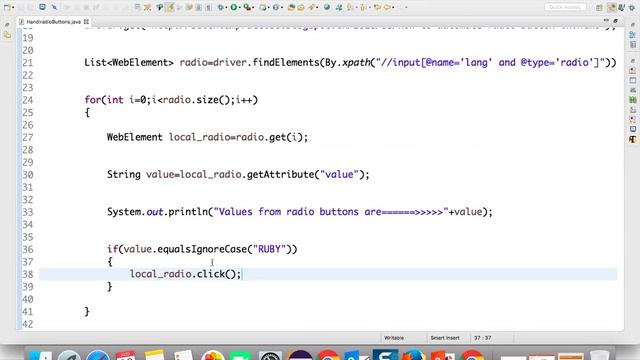This screenshot has width=640, height=360.
Task: Click the Open Task envelope icon
Action: 301,7
